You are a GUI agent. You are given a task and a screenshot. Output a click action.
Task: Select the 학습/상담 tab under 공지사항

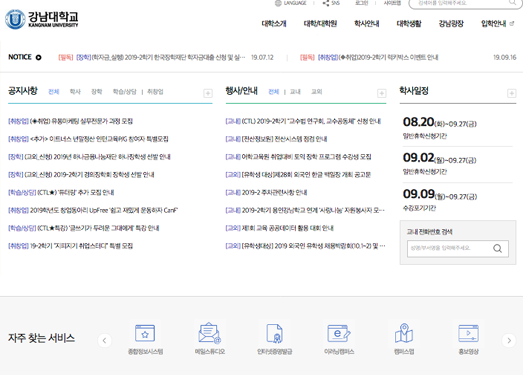tap(124, 92)
